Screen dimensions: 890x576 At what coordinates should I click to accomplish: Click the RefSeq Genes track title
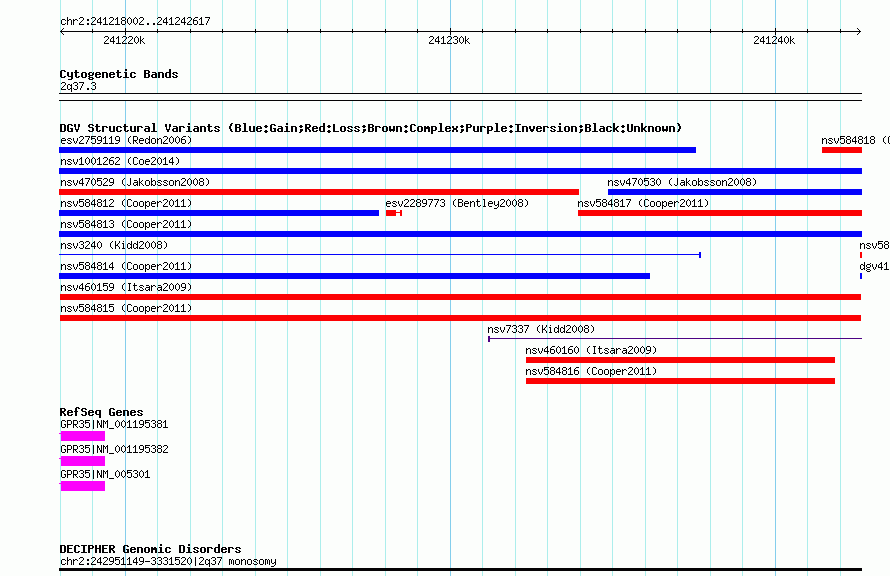[x=102, y=412]
